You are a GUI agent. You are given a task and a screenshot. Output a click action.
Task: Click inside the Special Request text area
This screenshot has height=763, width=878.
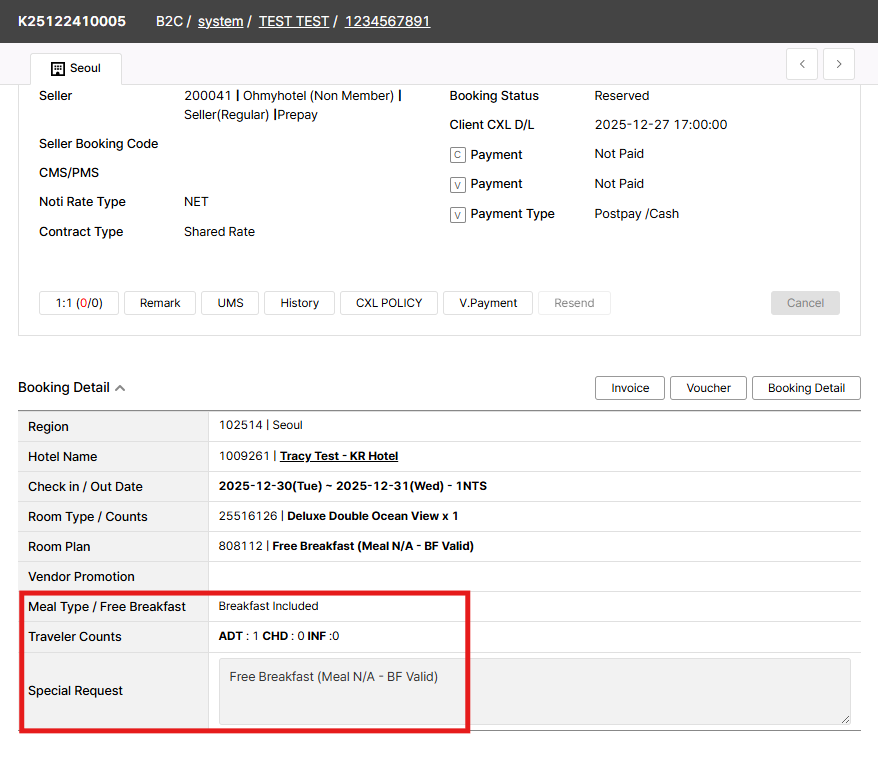tap(534, 690)
